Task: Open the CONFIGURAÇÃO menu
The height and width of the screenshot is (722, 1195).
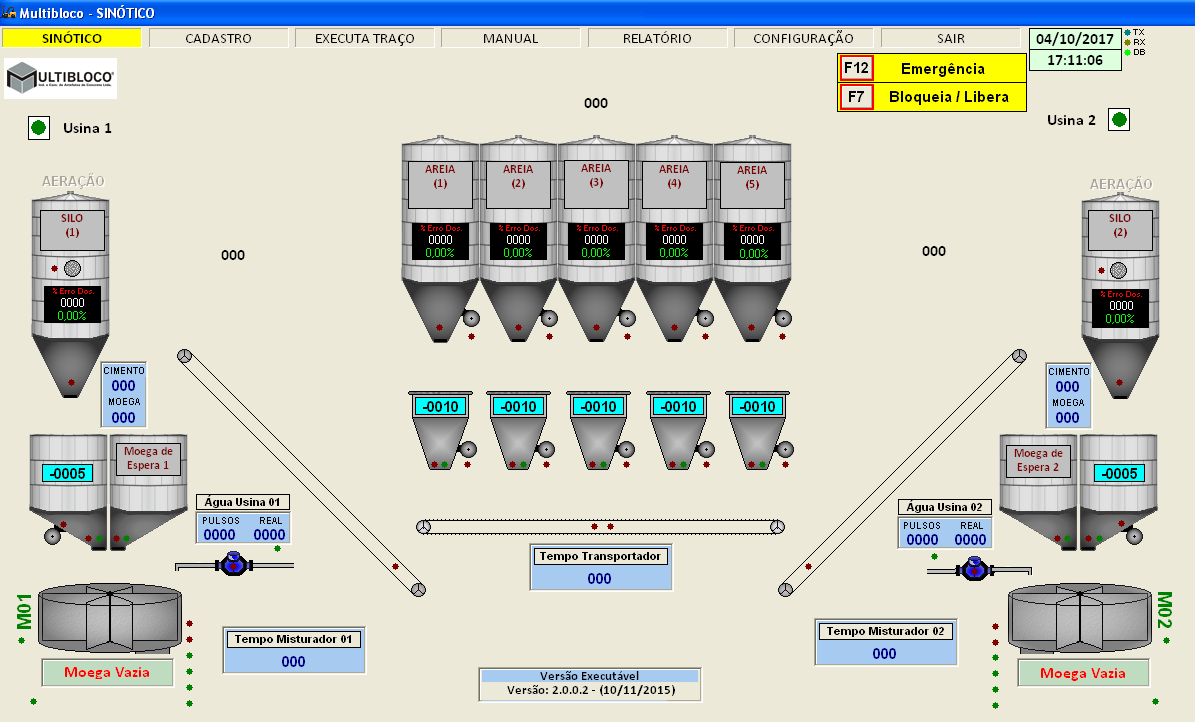Action: (803, 38)
